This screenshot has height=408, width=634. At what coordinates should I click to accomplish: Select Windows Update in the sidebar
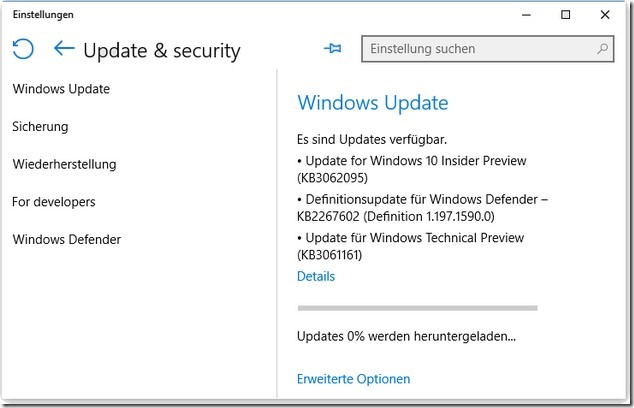click(x=61, y=89)
